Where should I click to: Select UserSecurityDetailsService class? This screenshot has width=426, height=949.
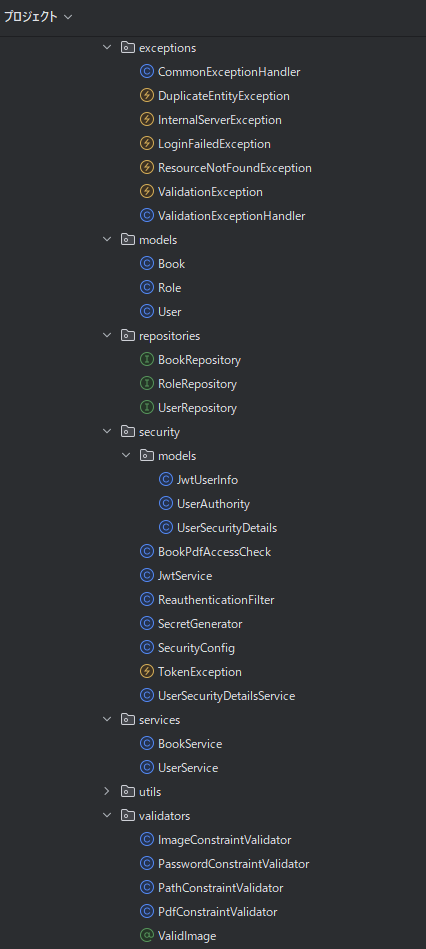pyautogui.click(x=226, y=696)
